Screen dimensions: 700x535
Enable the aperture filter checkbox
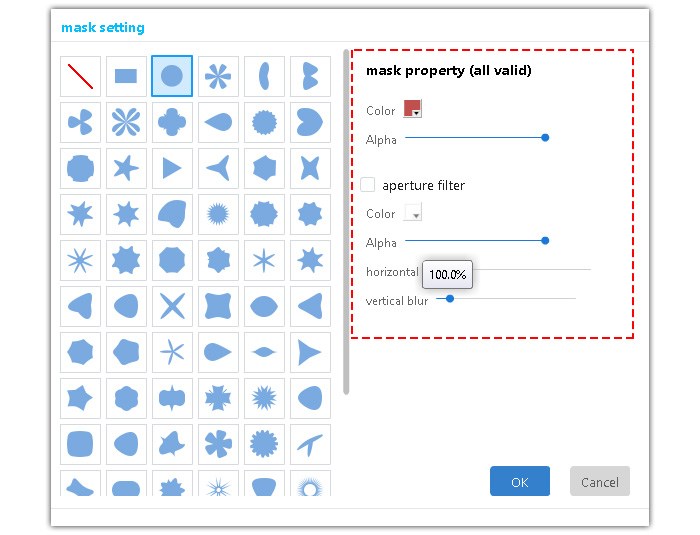[368, 184]
